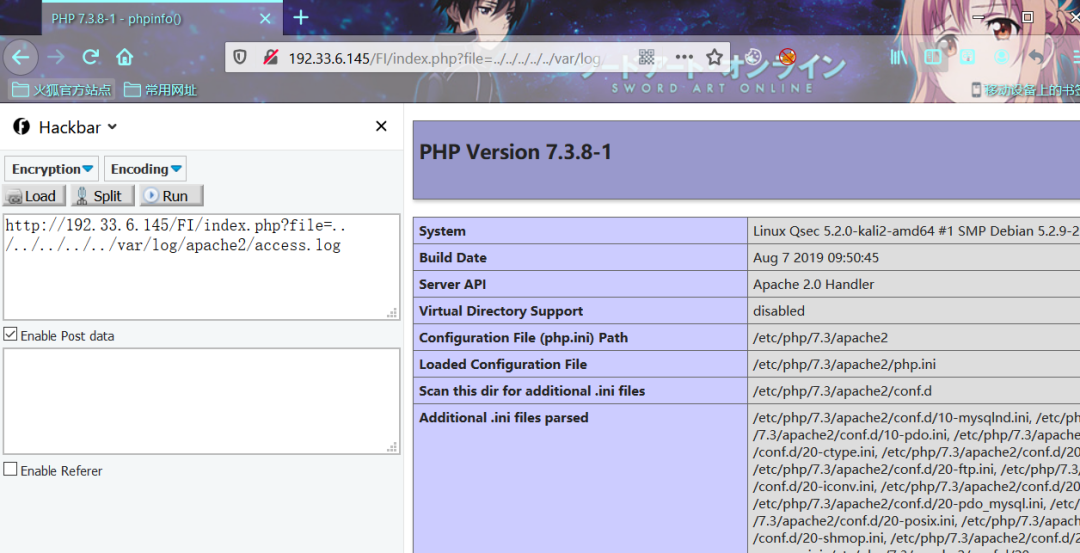Click the Server API row label
Viewport: 1080px width, 553px height.
click(x=453, y=284)
